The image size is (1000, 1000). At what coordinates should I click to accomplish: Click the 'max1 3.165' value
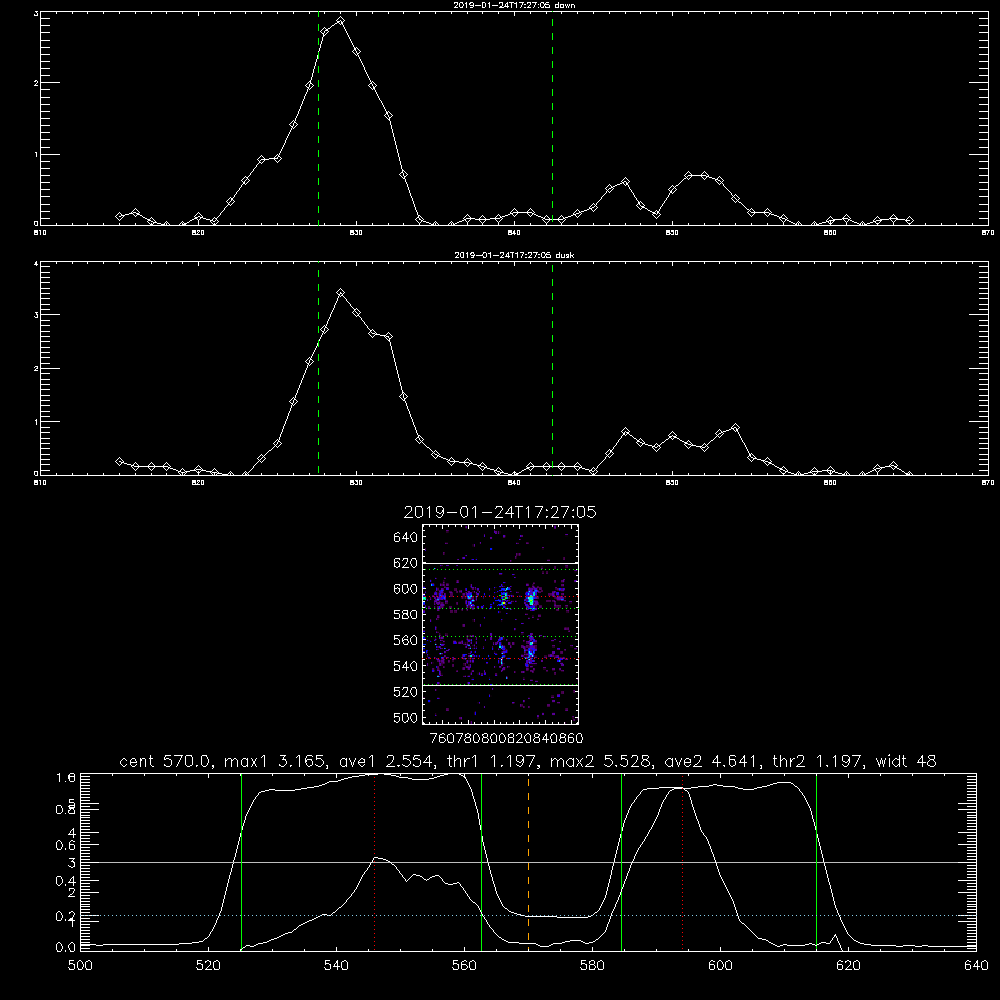tap(275, 761)
